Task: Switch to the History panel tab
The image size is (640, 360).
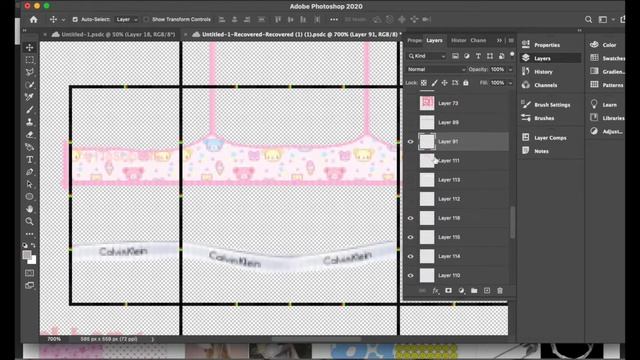Action: point(458,40)
